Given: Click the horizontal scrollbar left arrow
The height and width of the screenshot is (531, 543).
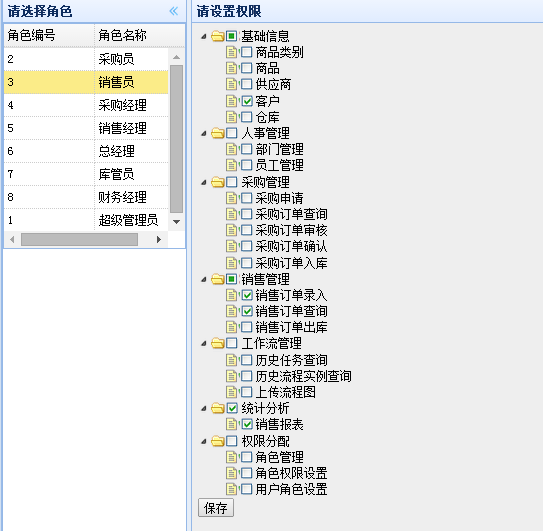Looking at the screenshot, I should pyautogui.click(x=12, y=239).
